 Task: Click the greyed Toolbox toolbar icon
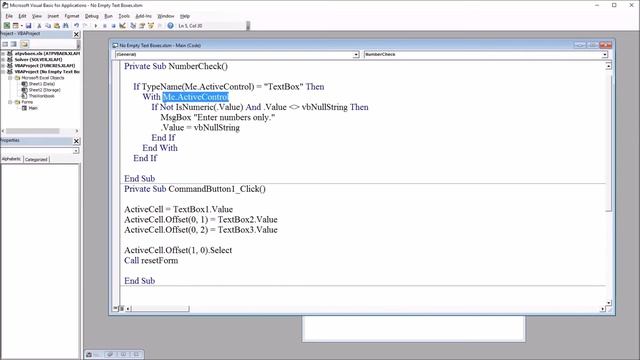pos(160,26)
